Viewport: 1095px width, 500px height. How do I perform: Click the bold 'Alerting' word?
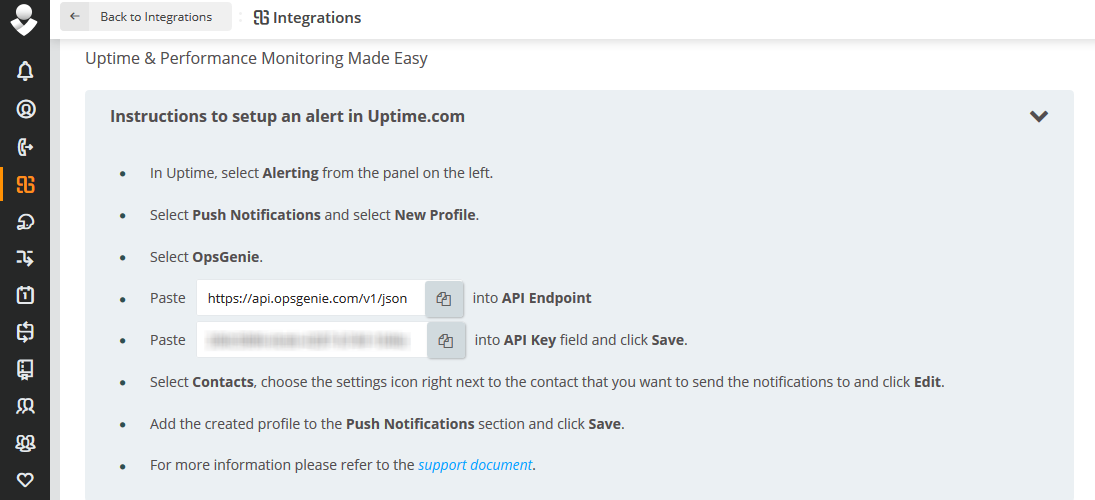pyautogui.click(x=291, y=173)
